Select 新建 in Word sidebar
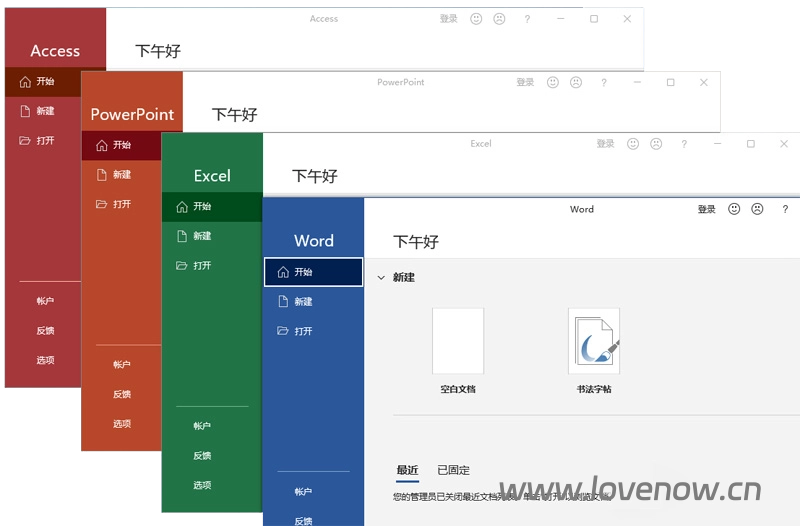 click(314, 302)
